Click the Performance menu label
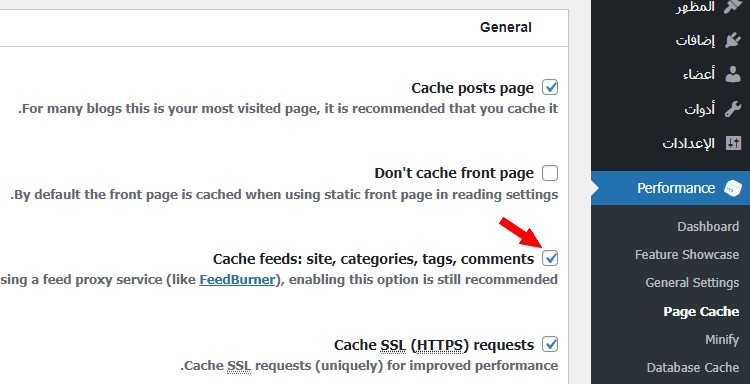The height and width of the screenshot is (384, 750). pyautogui.click(x=676, y=188)
